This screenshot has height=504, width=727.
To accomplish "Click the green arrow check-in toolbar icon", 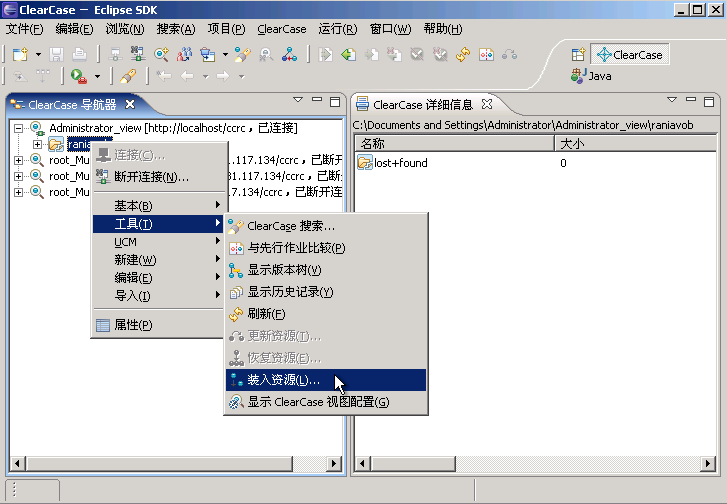I will (348, 55).
